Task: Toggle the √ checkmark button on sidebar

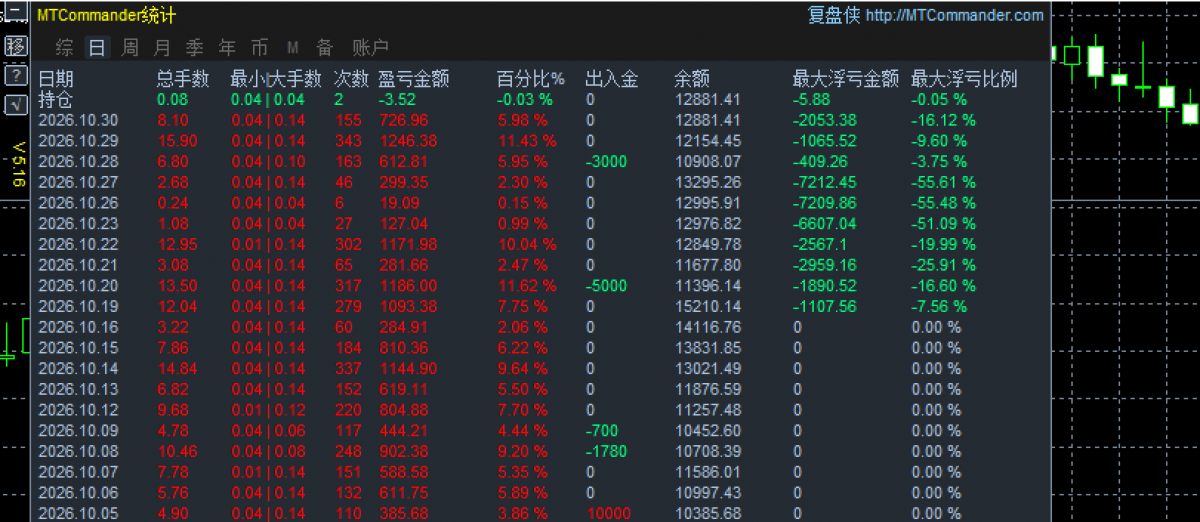Action: point(16,105)
